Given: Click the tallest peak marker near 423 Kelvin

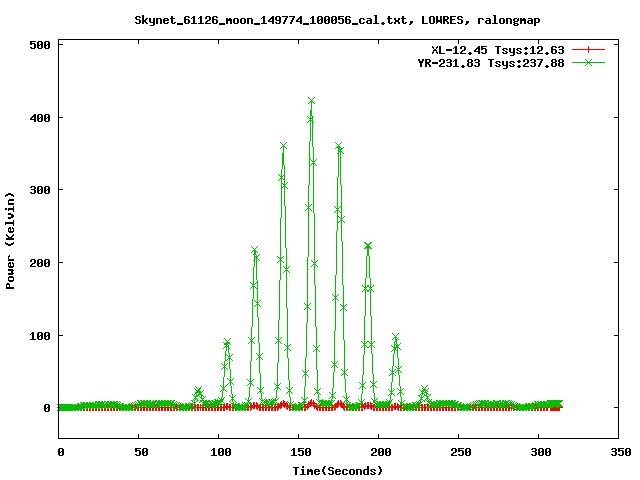Looking at the screenshot, I should (x=311, y=101).
